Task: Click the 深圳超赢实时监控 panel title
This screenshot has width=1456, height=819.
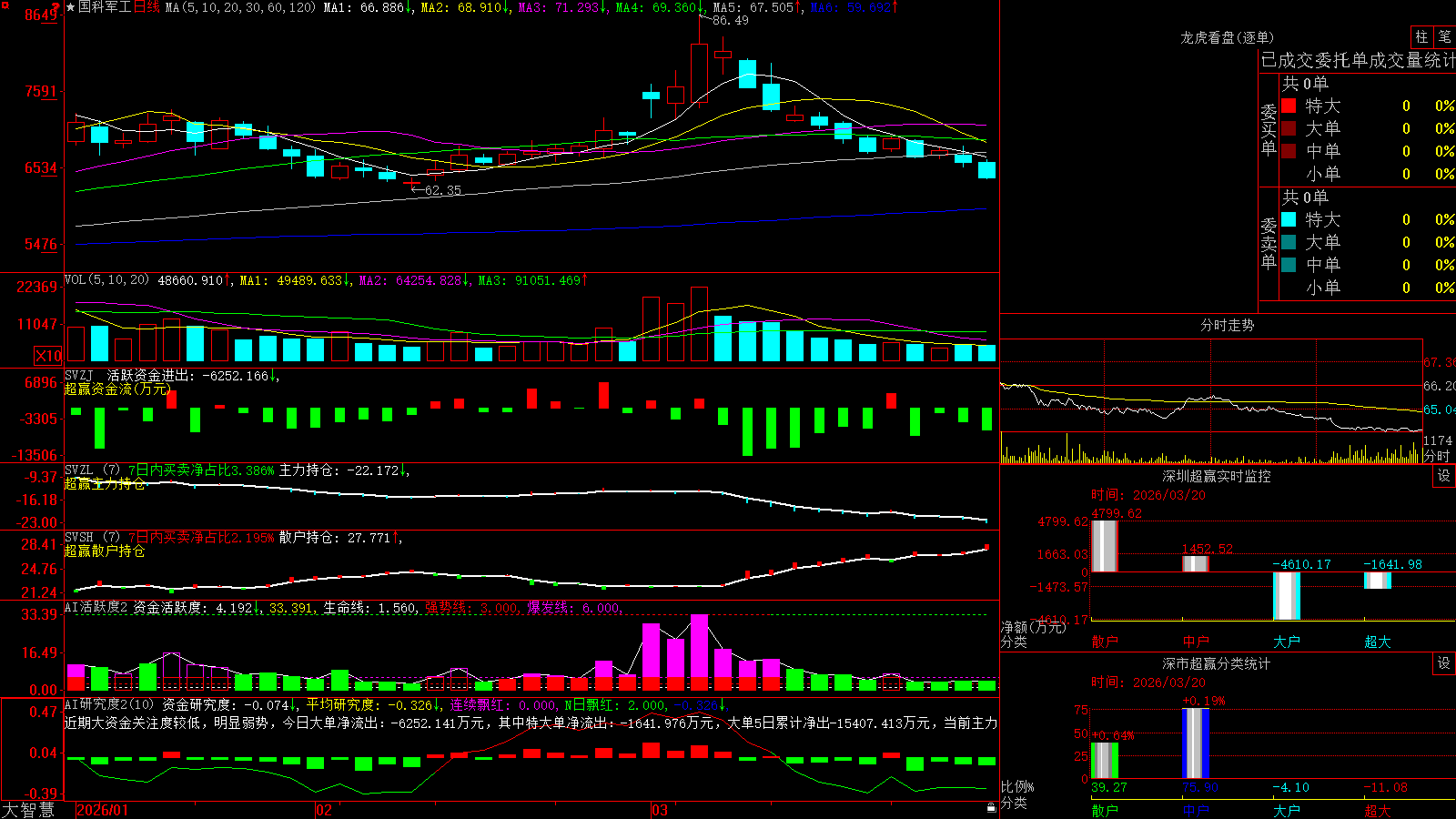Action: click(1217, 476)
